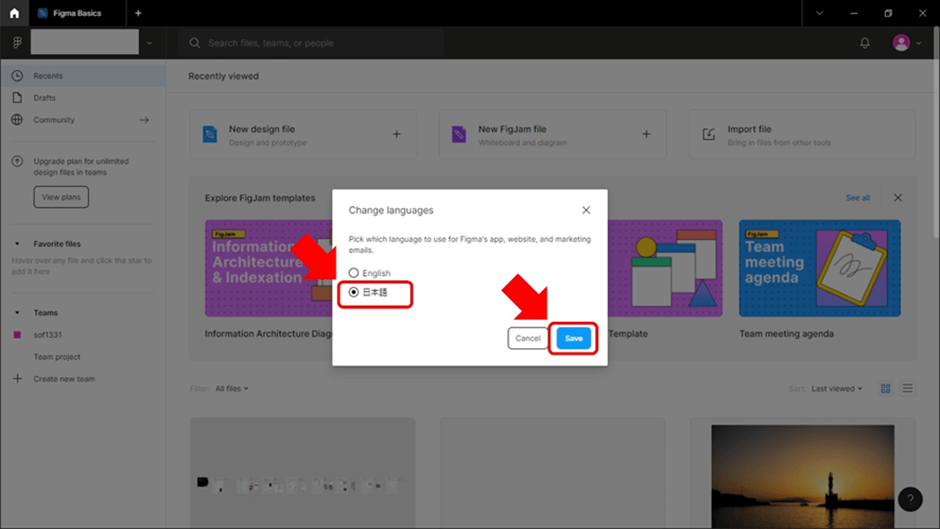Open Recents in the sidebar
This screenshot has width=940, height=529.
83,76
